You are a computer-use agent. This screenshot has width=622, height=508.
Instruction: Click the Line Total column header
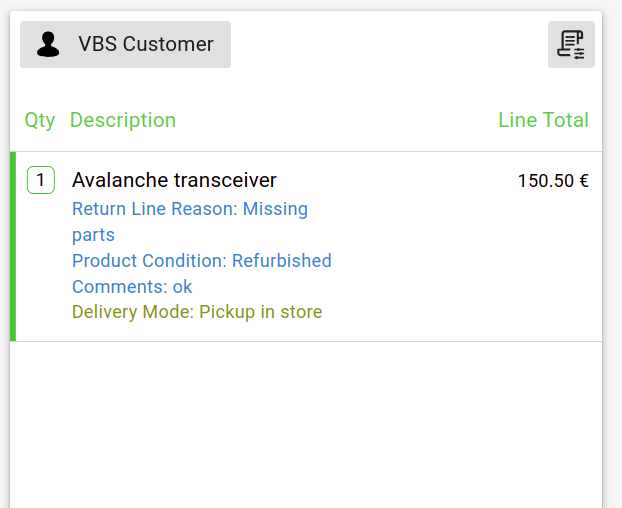click(543, 120)
